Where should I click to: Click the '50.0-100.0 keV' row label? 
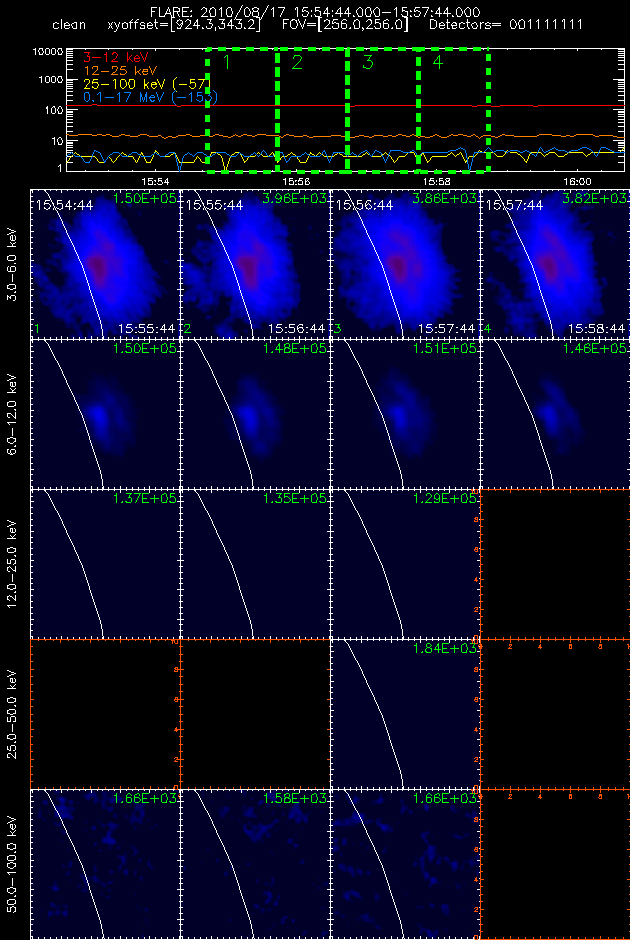(x=13, y=863)
